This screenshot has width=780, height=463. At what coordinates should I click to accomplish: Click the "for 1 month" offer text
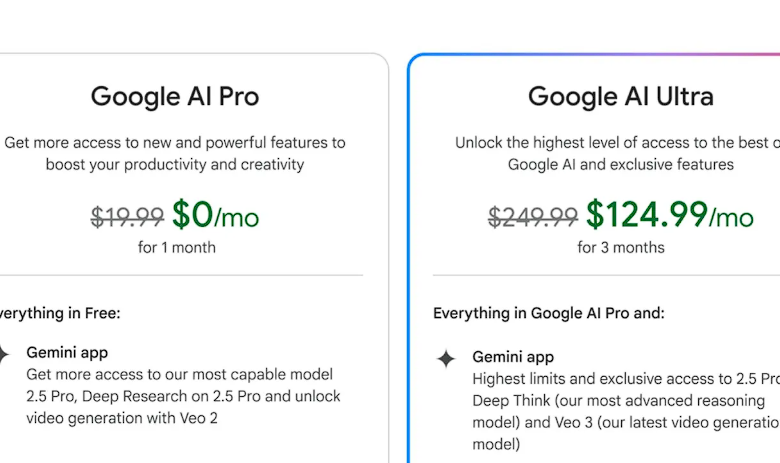click(177, 247)
